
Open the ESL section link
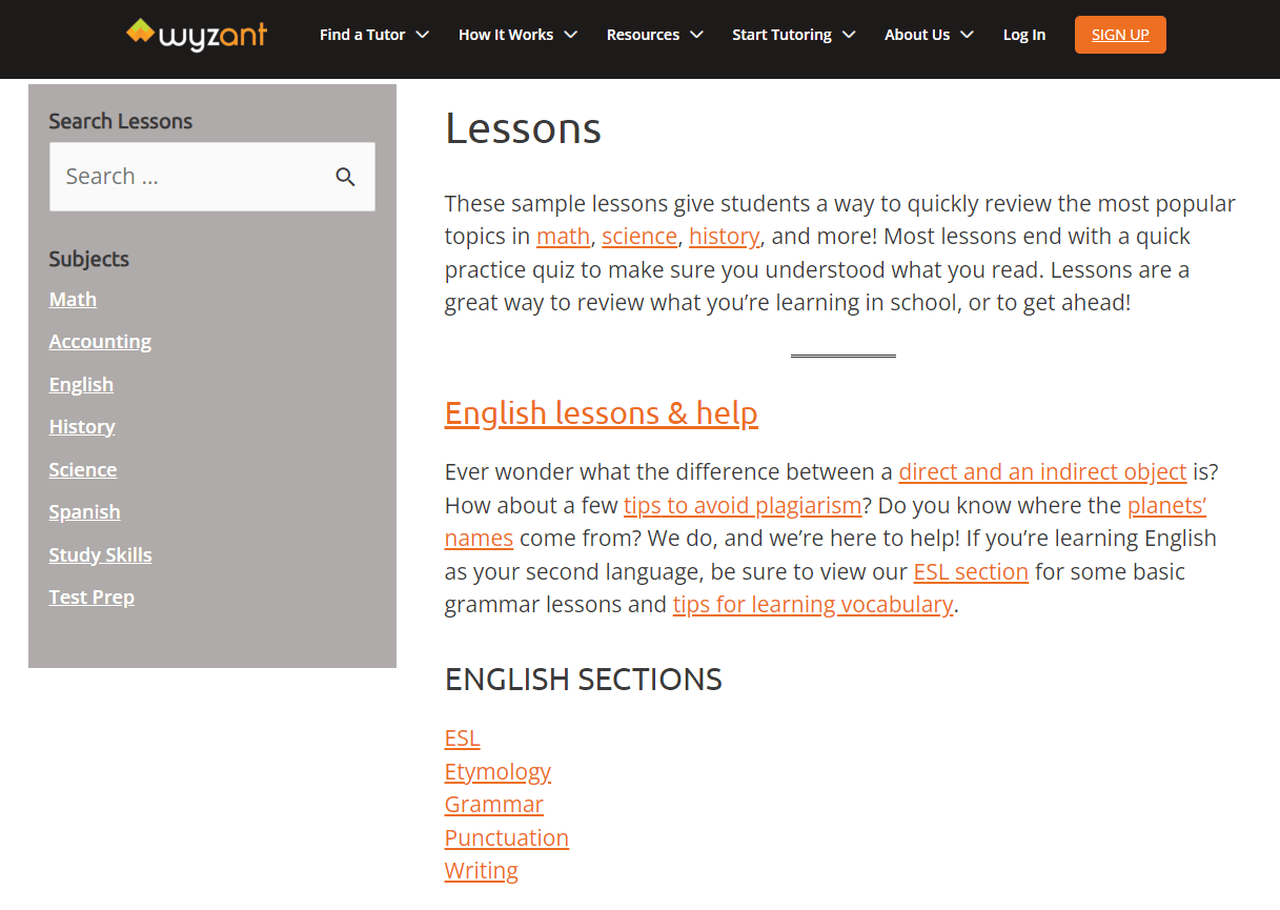coord(970,571)
